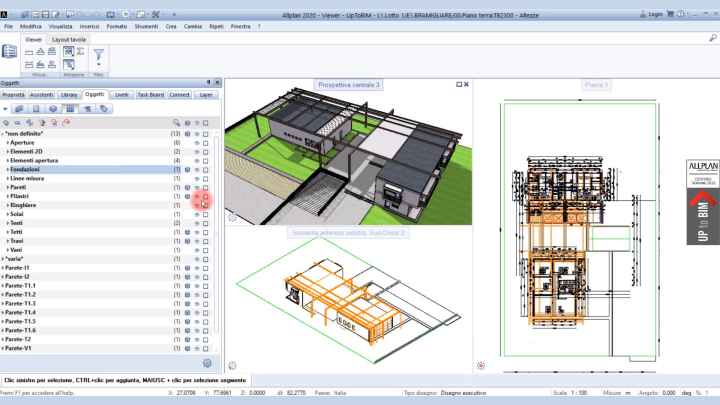This screenshot has height=405, width=720.
Task: Expand the Aperture tree node
Action: [x=7, y=143]
